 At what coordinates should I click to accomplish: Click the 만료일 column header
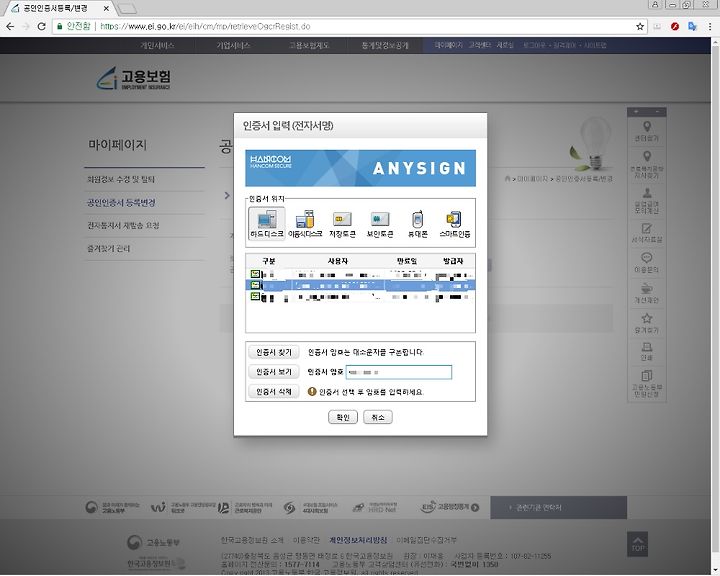pyautogui.click(x=407, y=261)
